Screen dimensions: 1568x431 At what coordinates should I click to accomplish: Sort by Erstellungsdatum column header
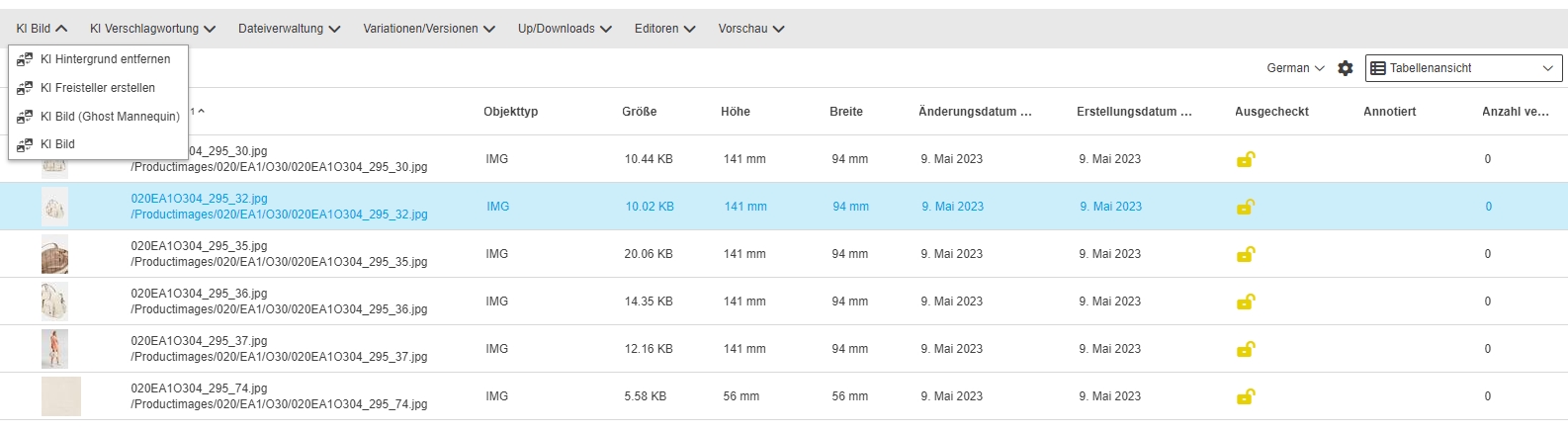1134,112
